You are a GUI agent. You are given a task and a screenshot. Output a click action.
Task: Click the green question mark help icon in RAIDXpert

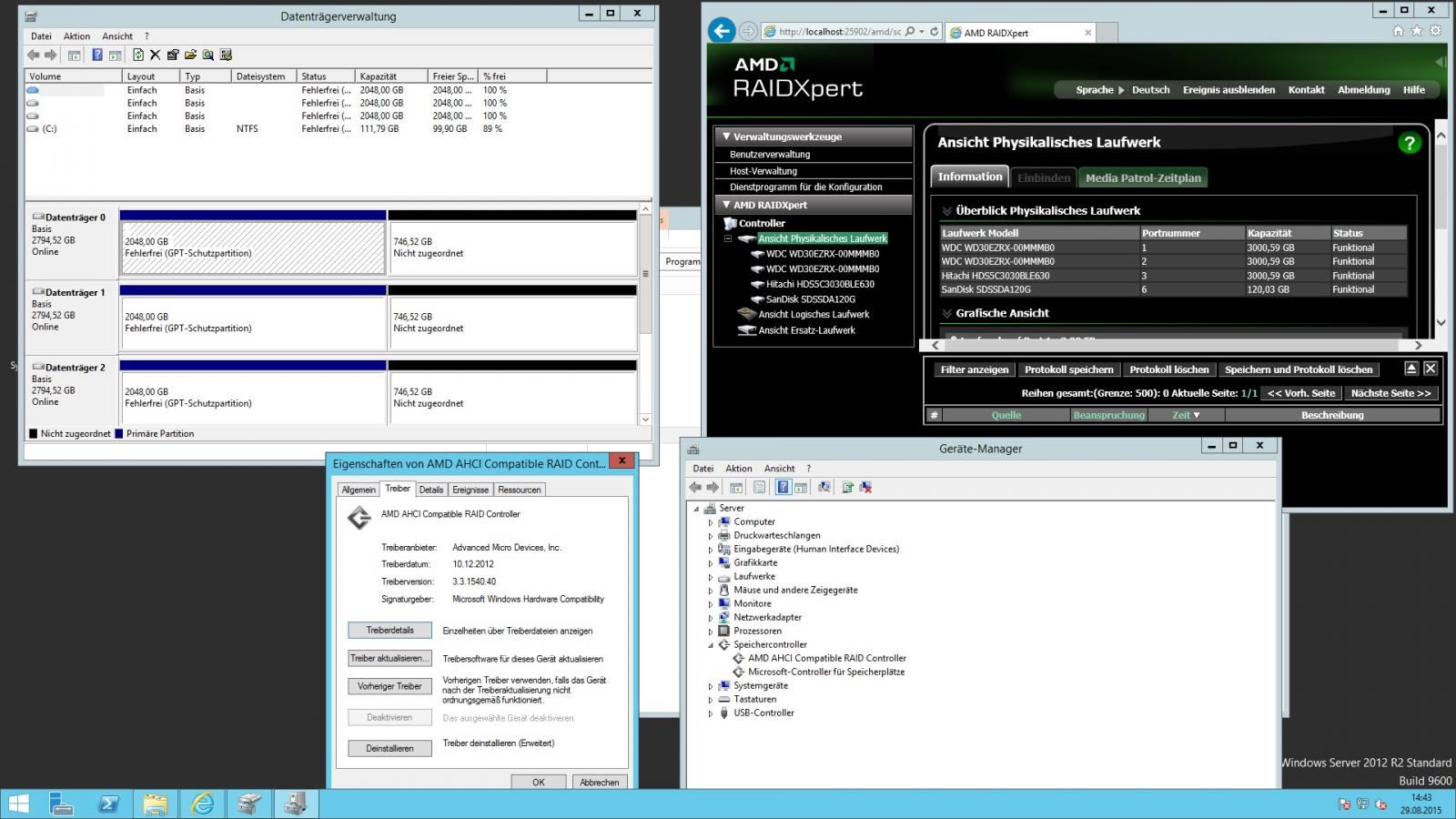click(x=1409, y=143)
